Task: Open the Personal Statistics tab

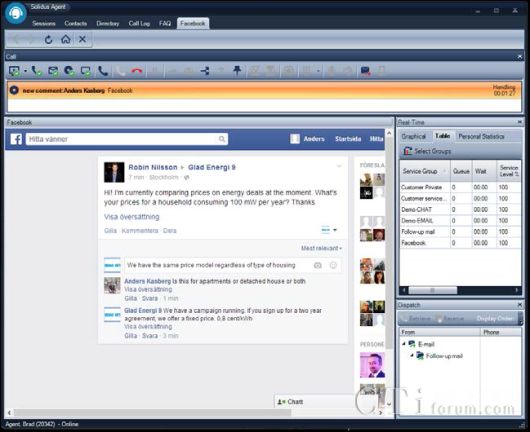Action: pyautogui.click(x=481, y=136)
